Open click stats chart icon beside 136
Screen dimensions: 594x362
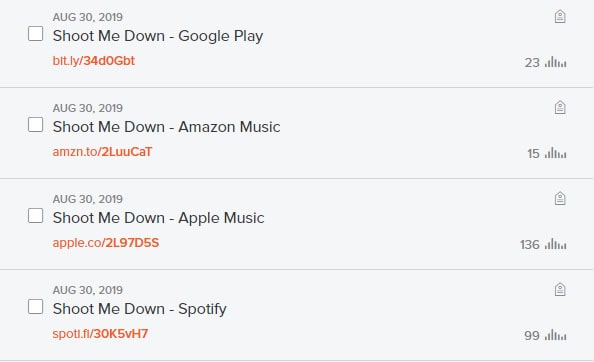pos(555,244)
